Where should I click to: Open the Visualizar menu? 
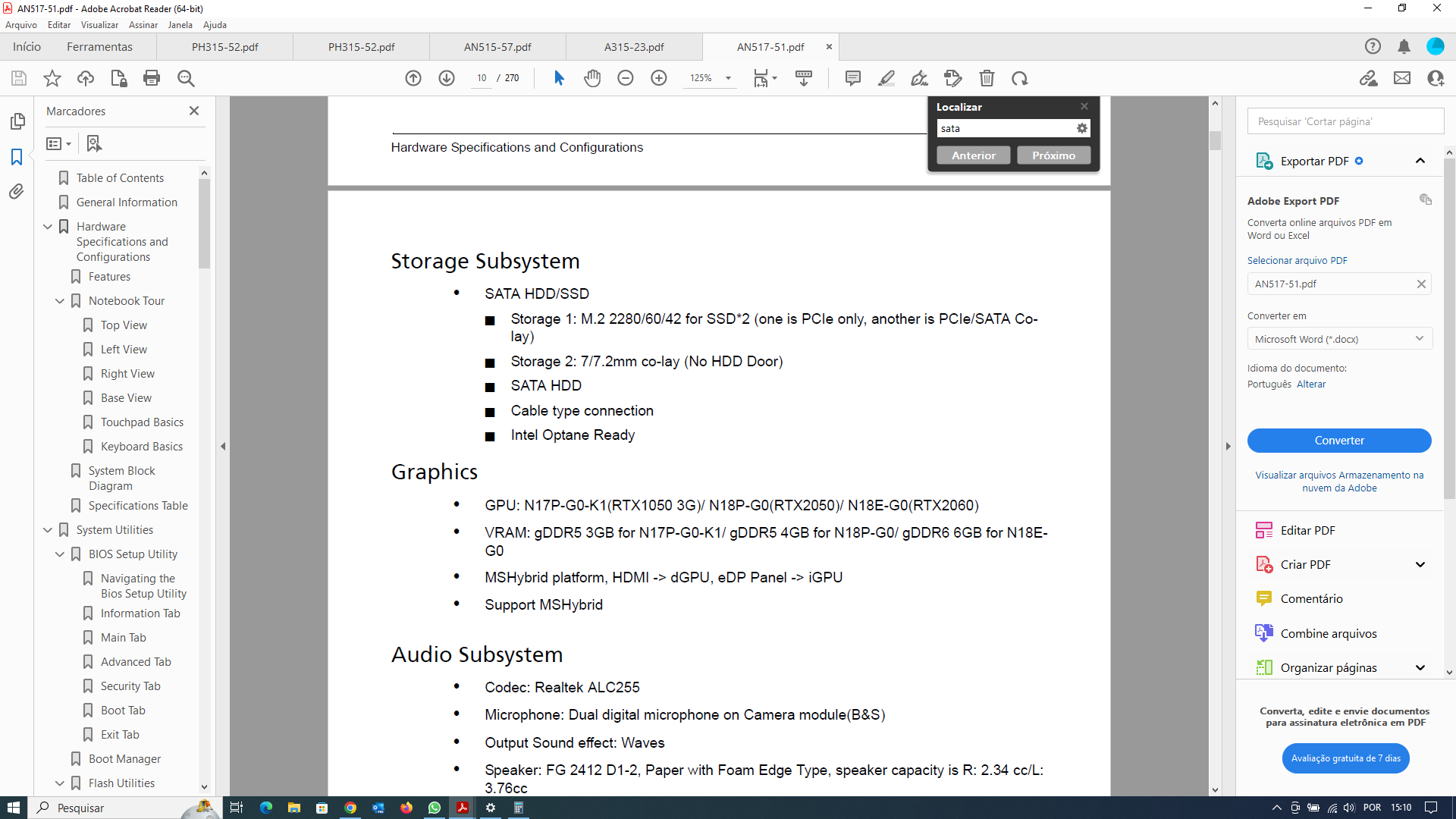(99, 25)
